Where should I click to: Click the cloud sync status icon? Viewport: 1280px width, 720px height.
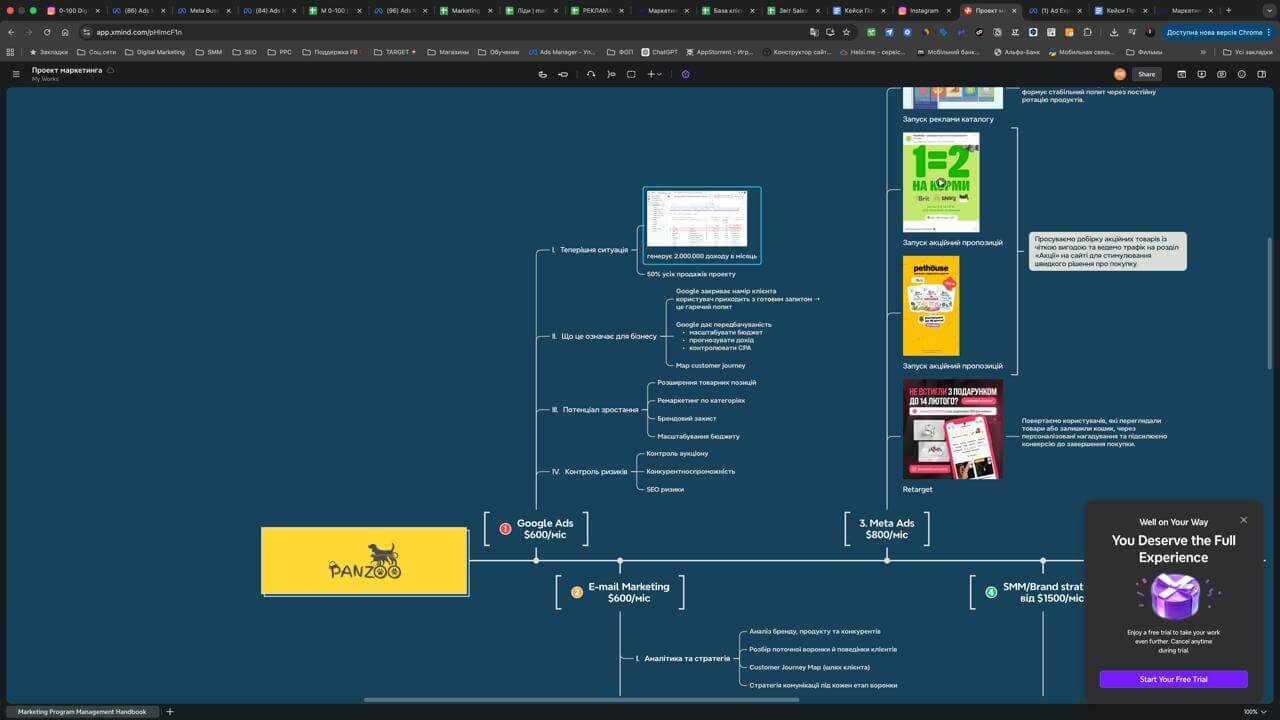pyautogui.click(x=110, y=70)
